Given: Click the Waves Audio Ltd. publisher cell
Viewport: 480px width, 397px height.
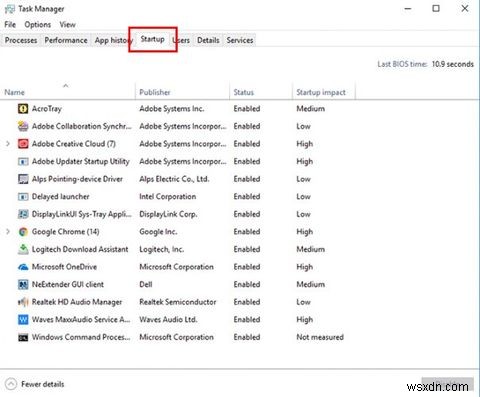Looking at the screenshot, I should tap(168, 320).
